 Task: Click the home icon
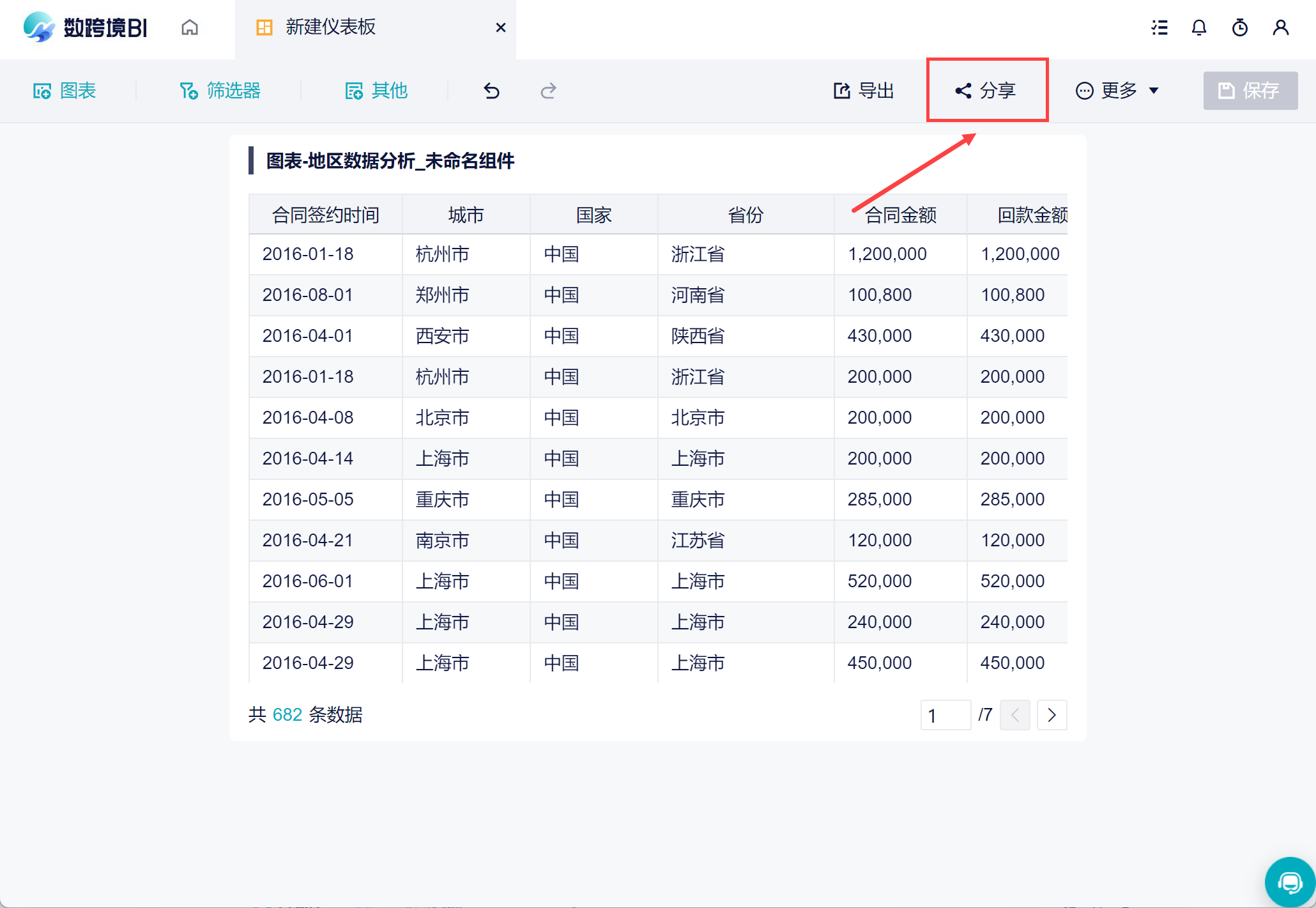[190, 27]
